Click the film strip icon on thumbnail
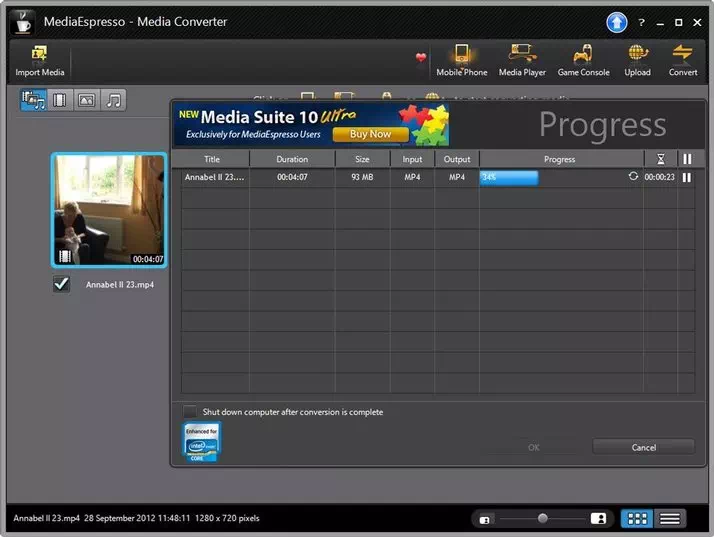The image size is (714, 537). click(65, 256)
